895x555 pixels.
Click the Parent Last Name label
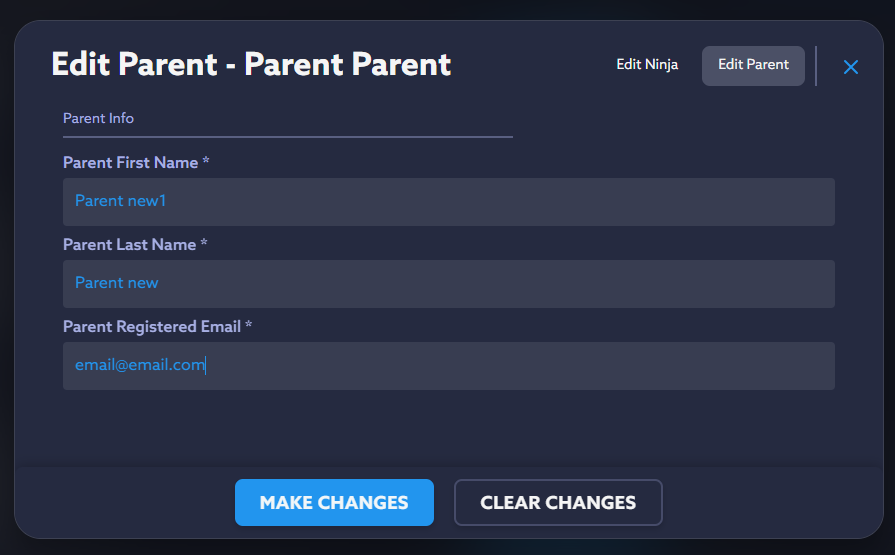[x=129, y=244]
